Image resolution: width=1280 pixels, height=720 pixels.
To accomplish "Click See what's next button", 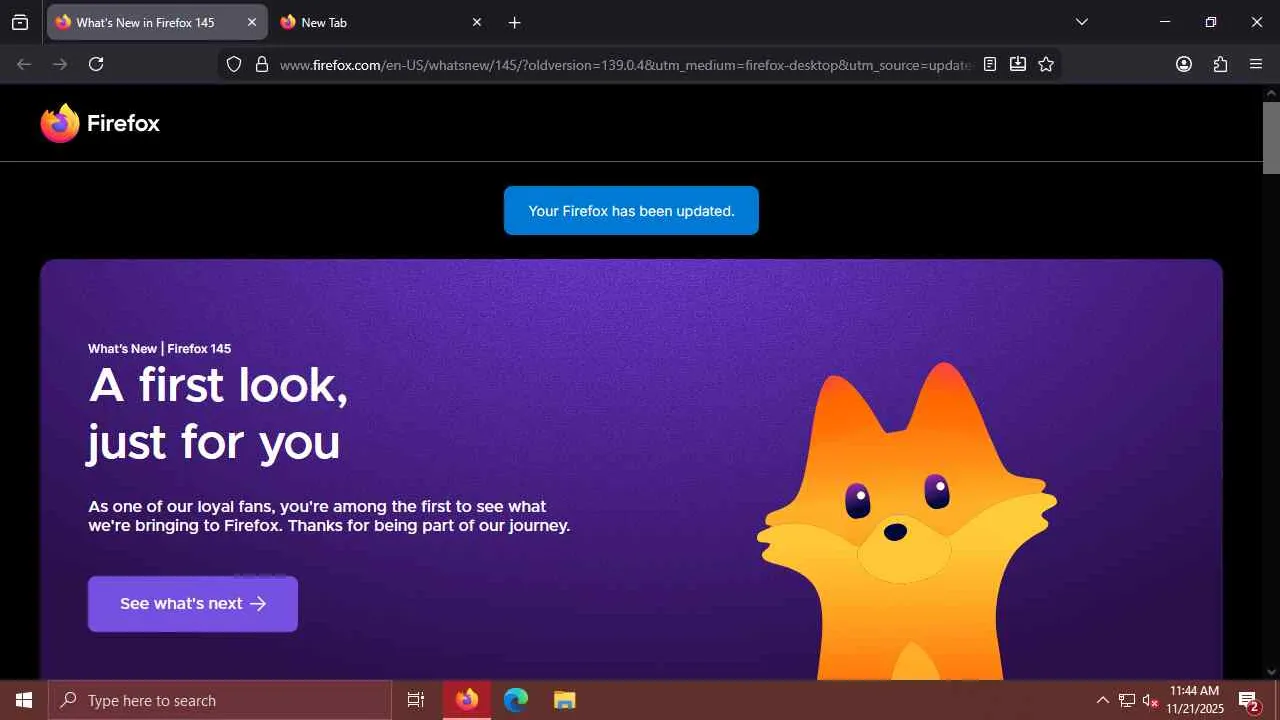I will [x=193, y=604].
